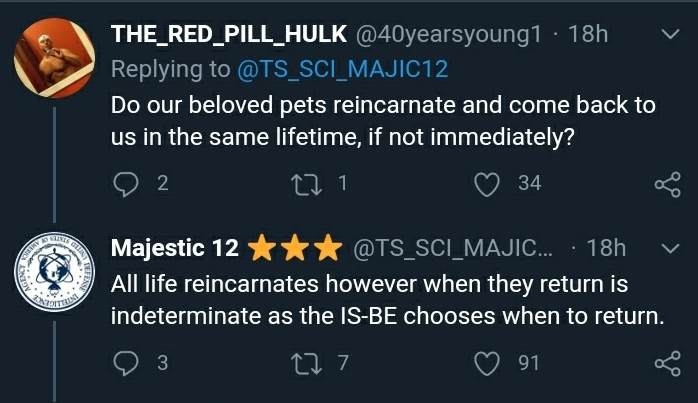Like THE_RED_PILL_HULK's tweet

(487, 184)
